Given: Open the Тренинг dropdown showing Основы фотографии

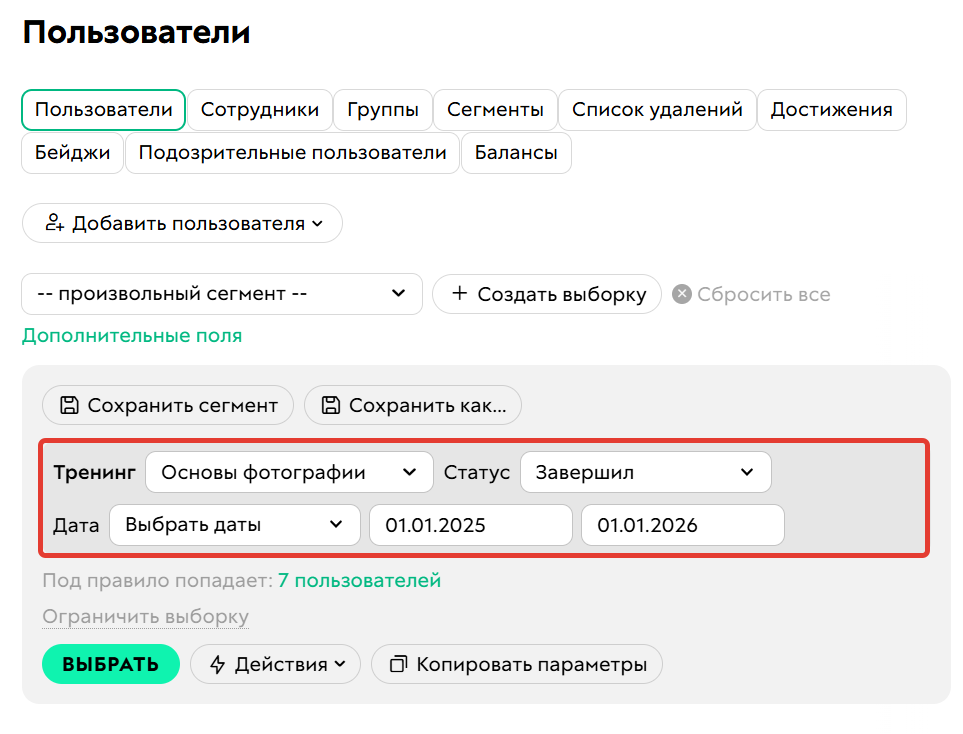Looking at the screenshot, I should pyautogui.click(x=289, y=472).
